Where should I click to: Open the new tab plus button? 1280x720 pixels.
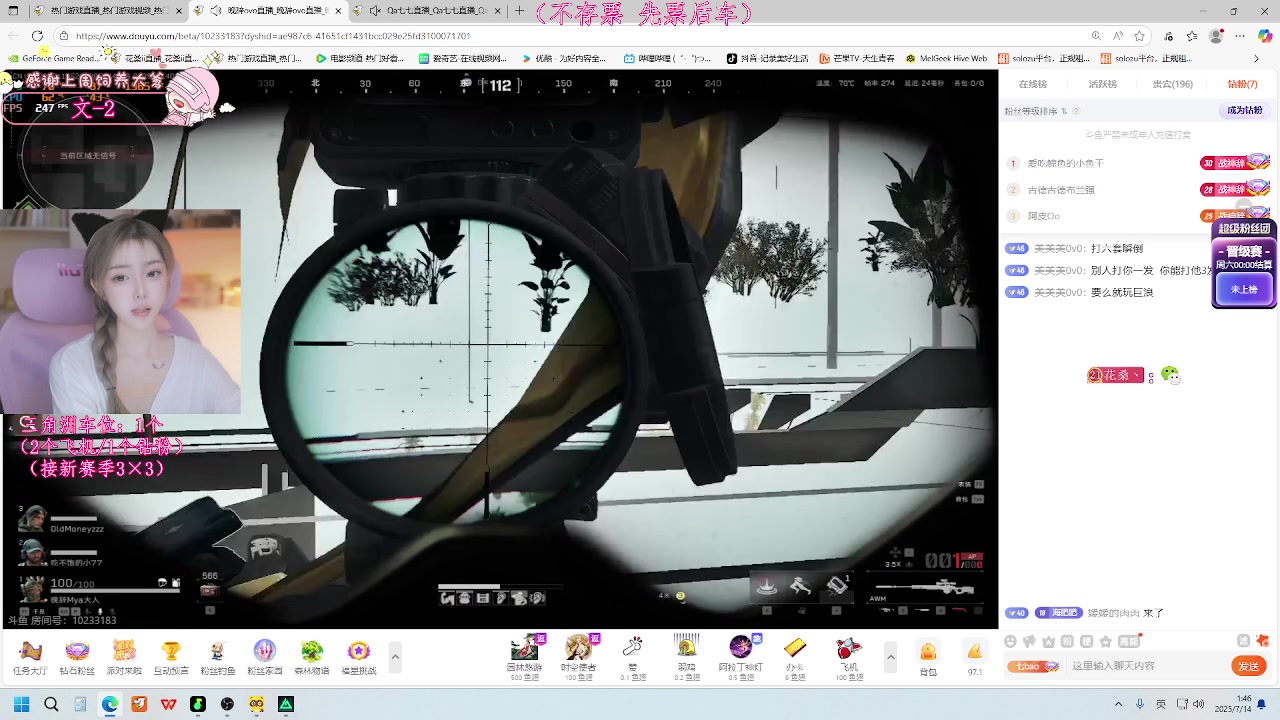coord(519,11)
